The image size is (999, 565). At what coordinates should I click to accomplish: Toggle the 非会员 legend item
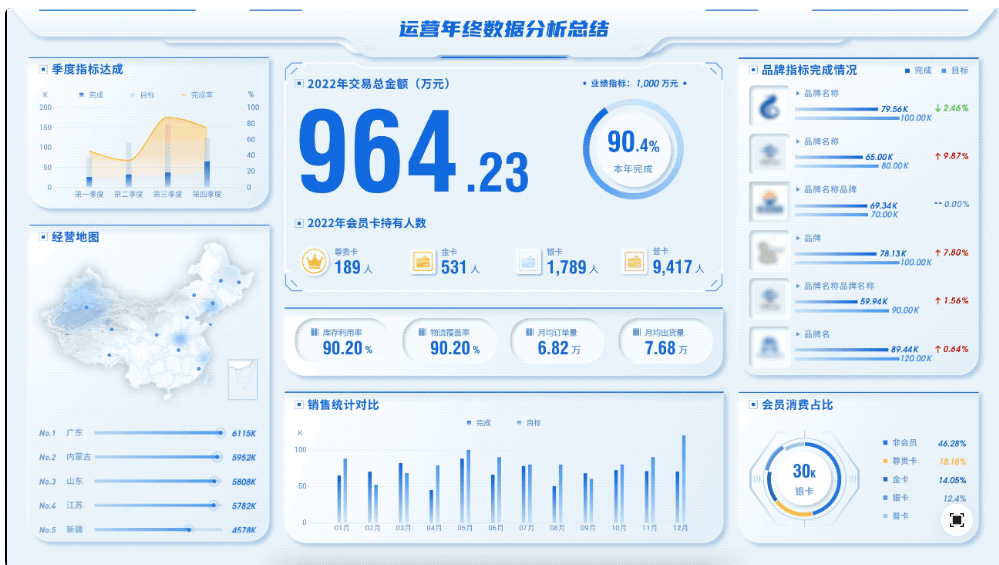coord(900,443)
